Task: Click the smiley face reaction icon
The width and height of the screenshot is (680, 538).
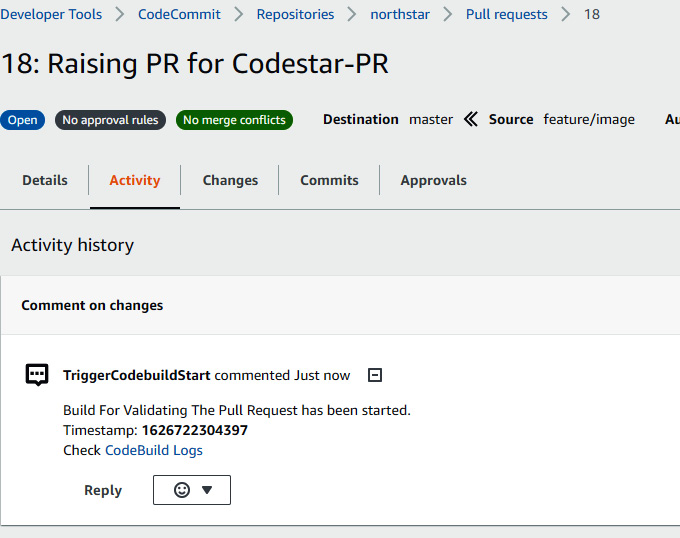Action: (182, 490)
